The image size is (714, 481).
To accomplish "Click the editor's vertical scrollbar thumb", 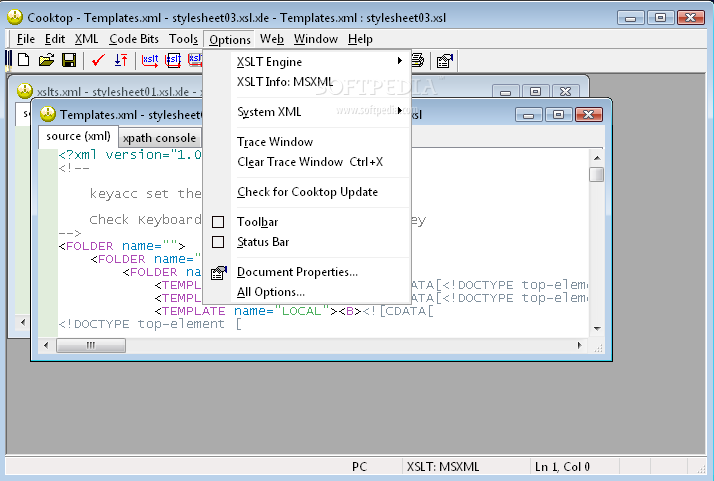I will (597, 174).
